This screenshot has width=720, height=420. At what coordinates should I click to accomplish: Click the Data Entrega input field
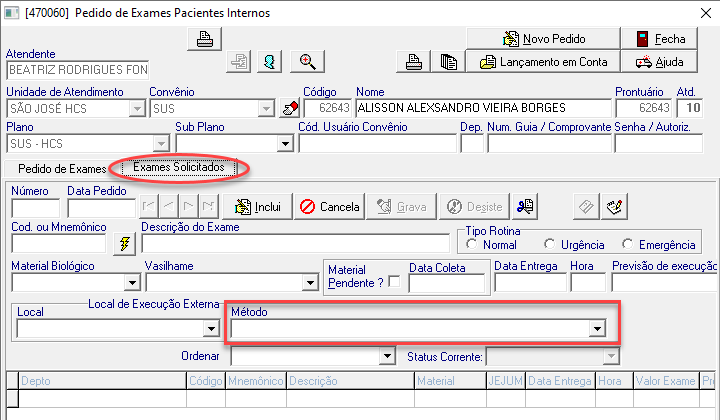pyautogui.click(x=530, y=282)
